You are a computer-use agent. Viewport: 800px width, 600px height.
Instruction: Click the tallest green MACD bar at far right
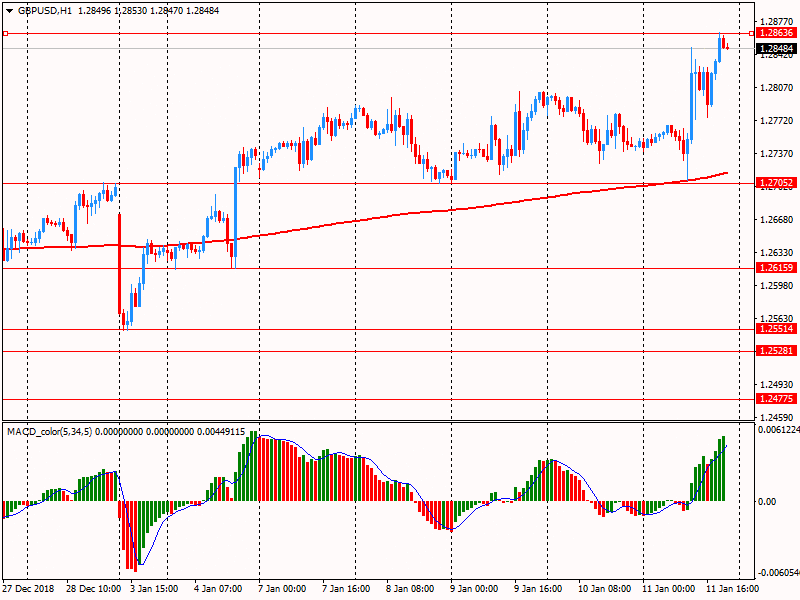click(722, 468)
